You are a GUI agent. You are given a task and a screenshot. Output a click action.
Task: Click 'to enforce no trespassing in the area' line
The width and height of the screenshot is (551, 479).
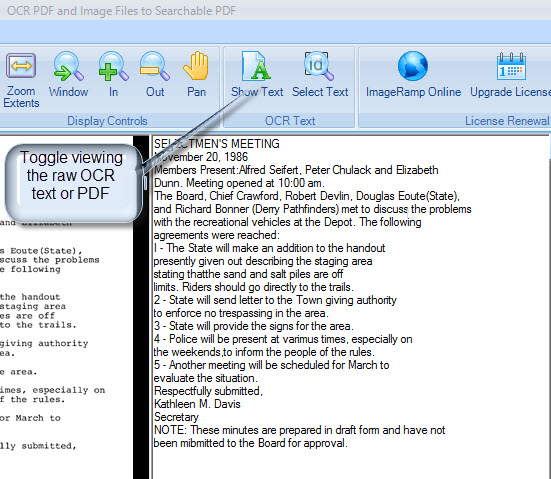[x=241, y=313]
